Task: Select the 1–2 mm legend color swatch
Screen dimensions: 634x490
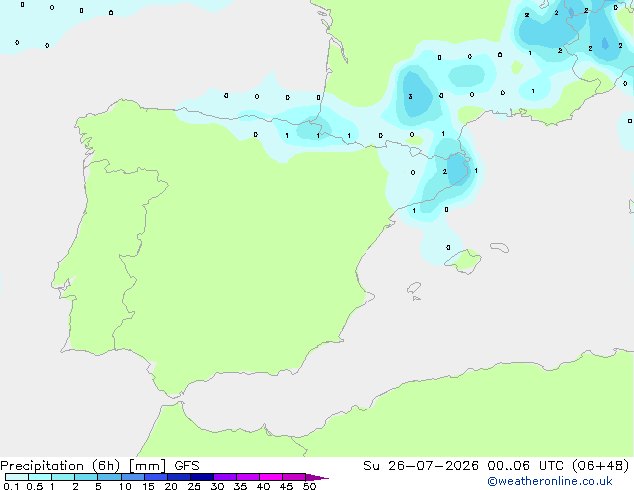Action: (63, 477)
